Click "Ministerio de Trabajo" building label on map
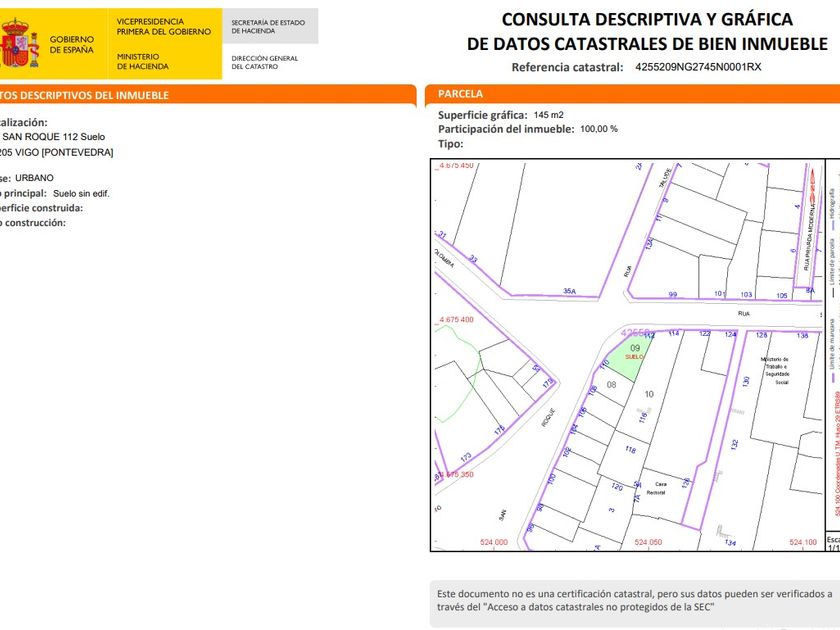 pos(775,371)
